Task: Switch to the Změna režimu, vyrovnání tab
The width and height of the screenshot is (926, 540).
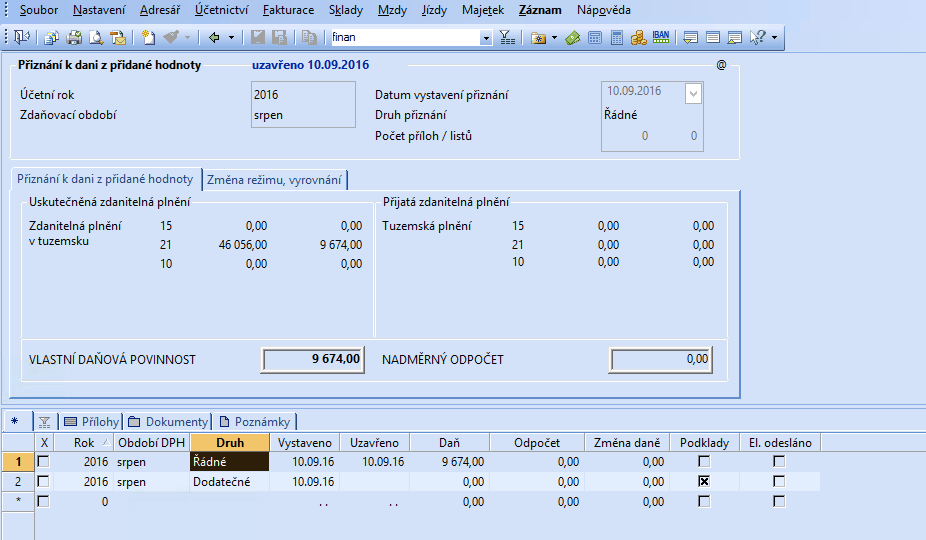Action: (274, 180)
